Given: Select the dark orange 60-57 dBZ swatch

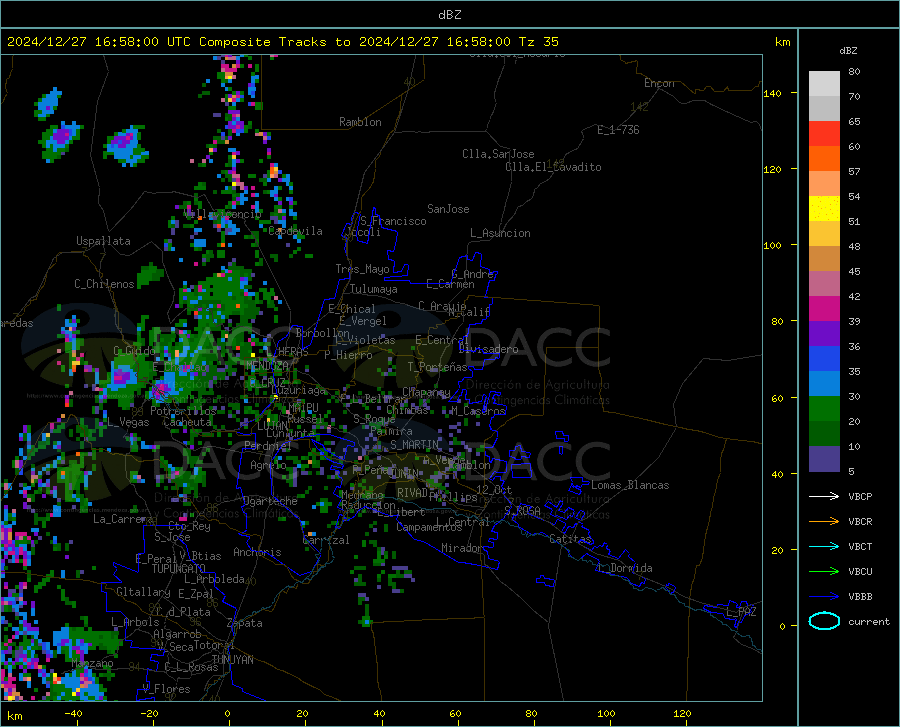Looking at the screenshot, I should pyautogui.click(x=824, y=158).
